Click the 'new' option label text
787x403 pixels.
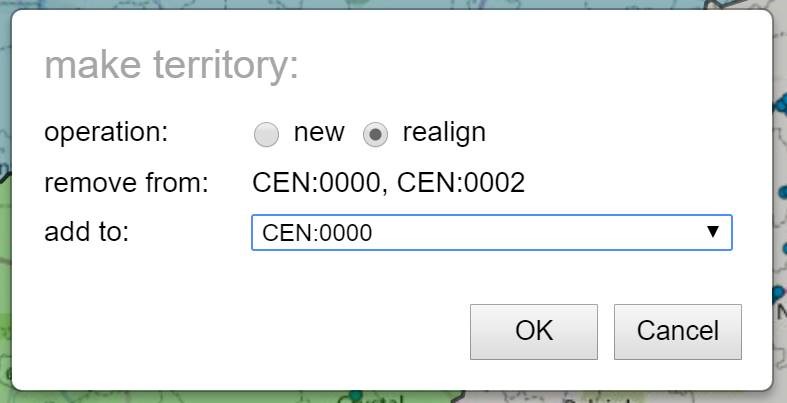click(x=319, y=132)
